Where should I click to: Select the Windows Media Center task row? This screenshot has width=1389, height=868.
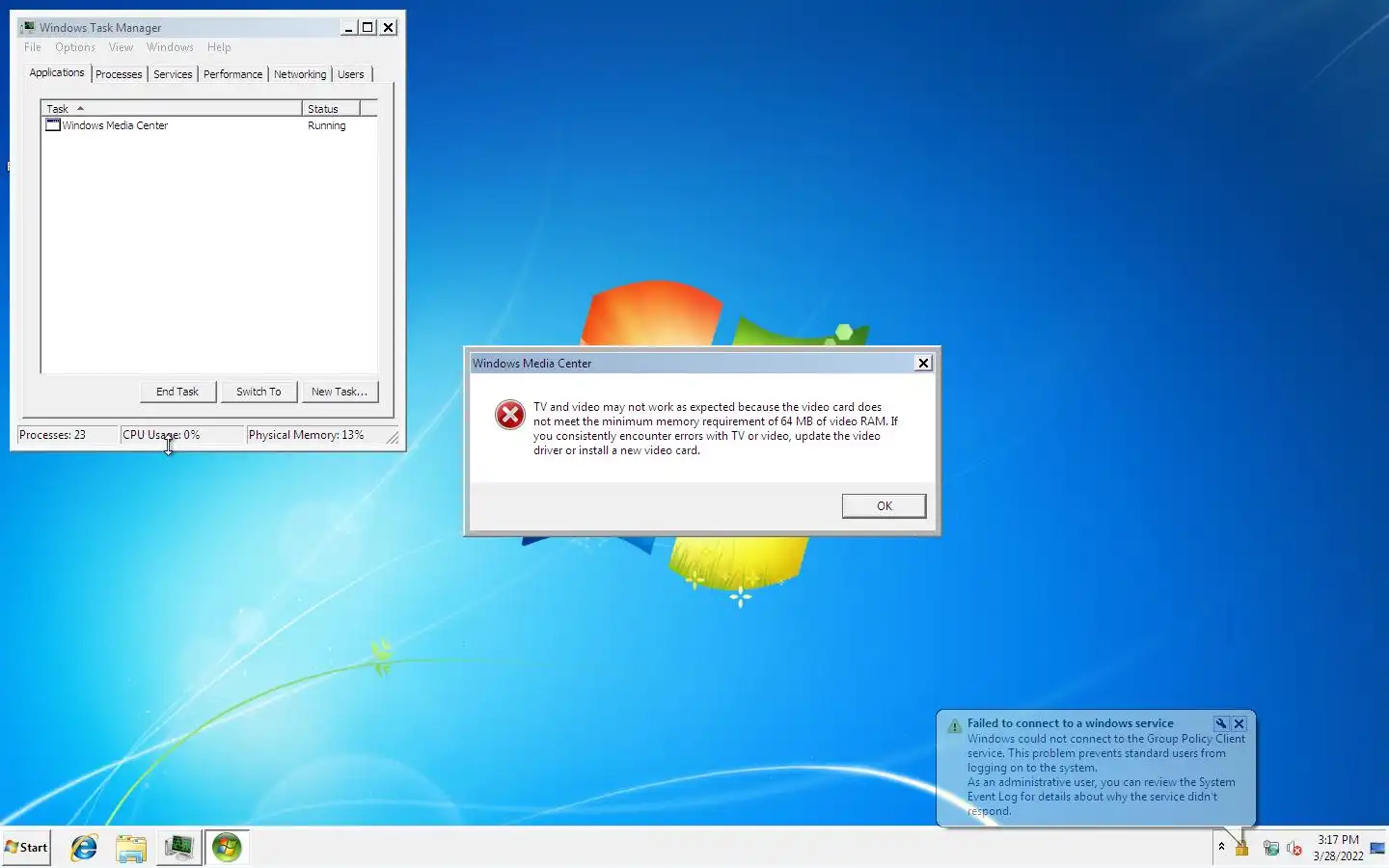coord(209,125)
